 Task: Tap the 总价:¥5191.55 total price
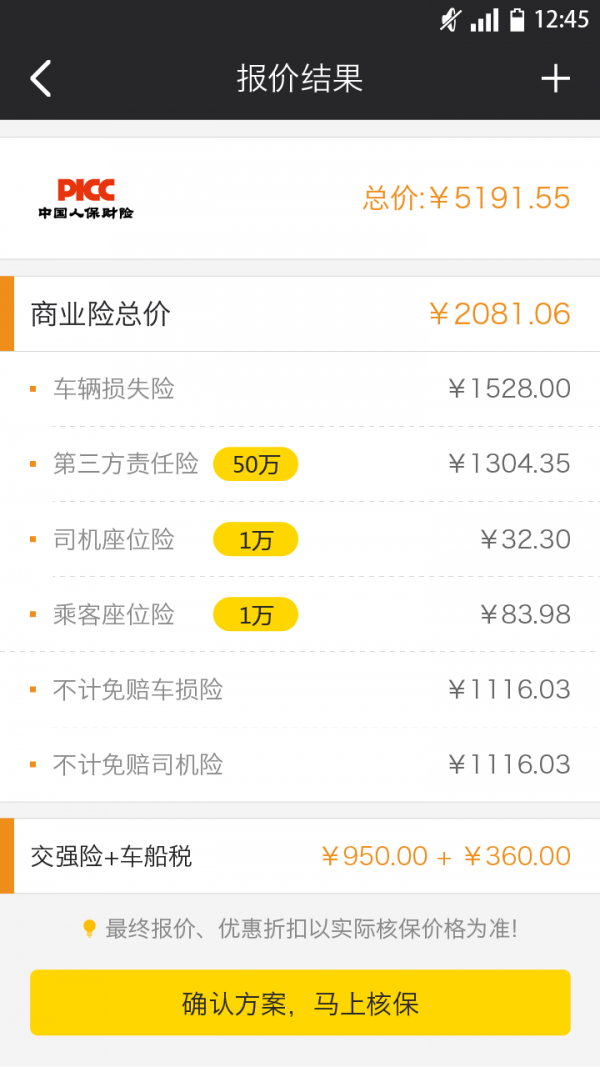tap(466, 198)
